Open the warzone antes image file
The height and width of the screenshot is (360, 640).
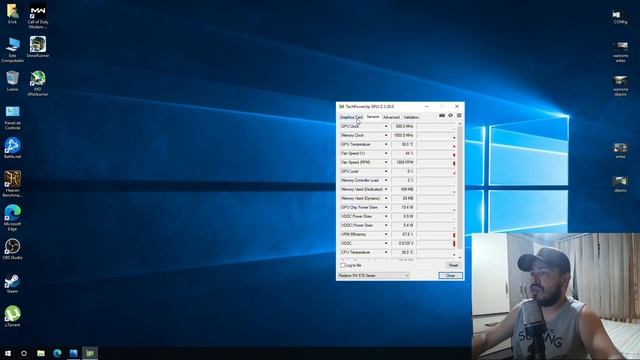point(620,51)
